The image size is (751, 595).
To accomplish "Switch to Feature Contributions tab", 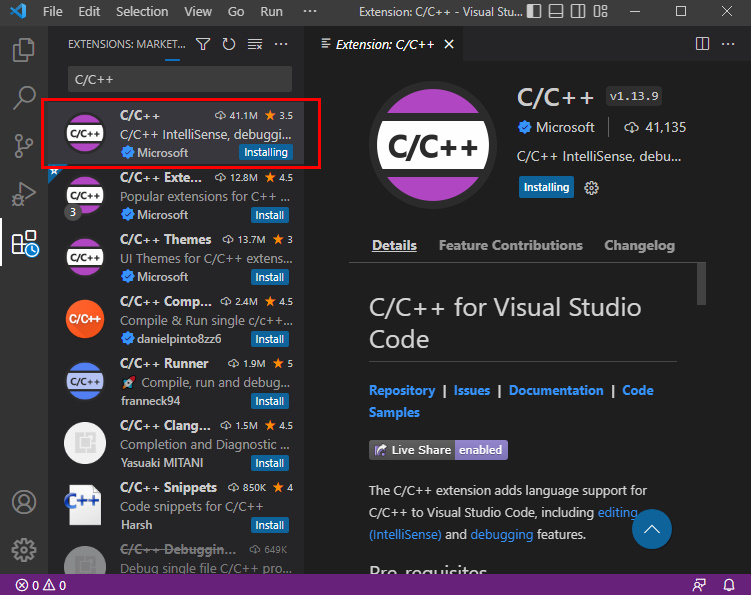I will click(x=510, y=245).
